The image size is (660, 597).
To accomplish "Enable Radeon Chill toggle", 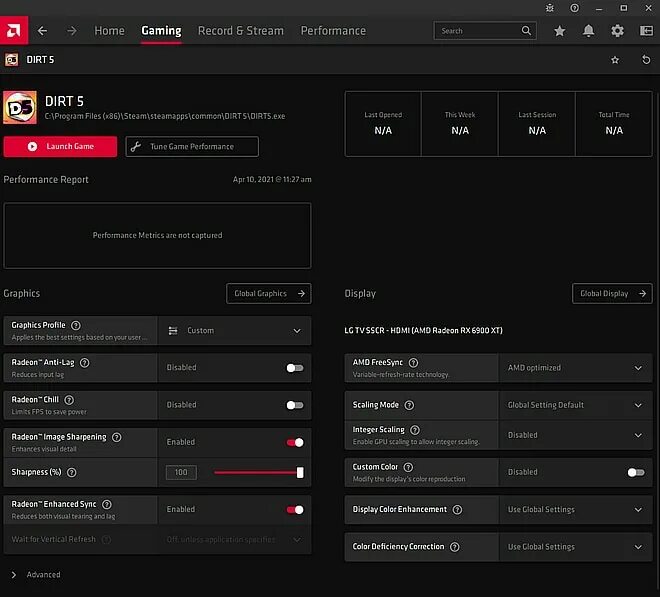I will [x=295, y=405].
